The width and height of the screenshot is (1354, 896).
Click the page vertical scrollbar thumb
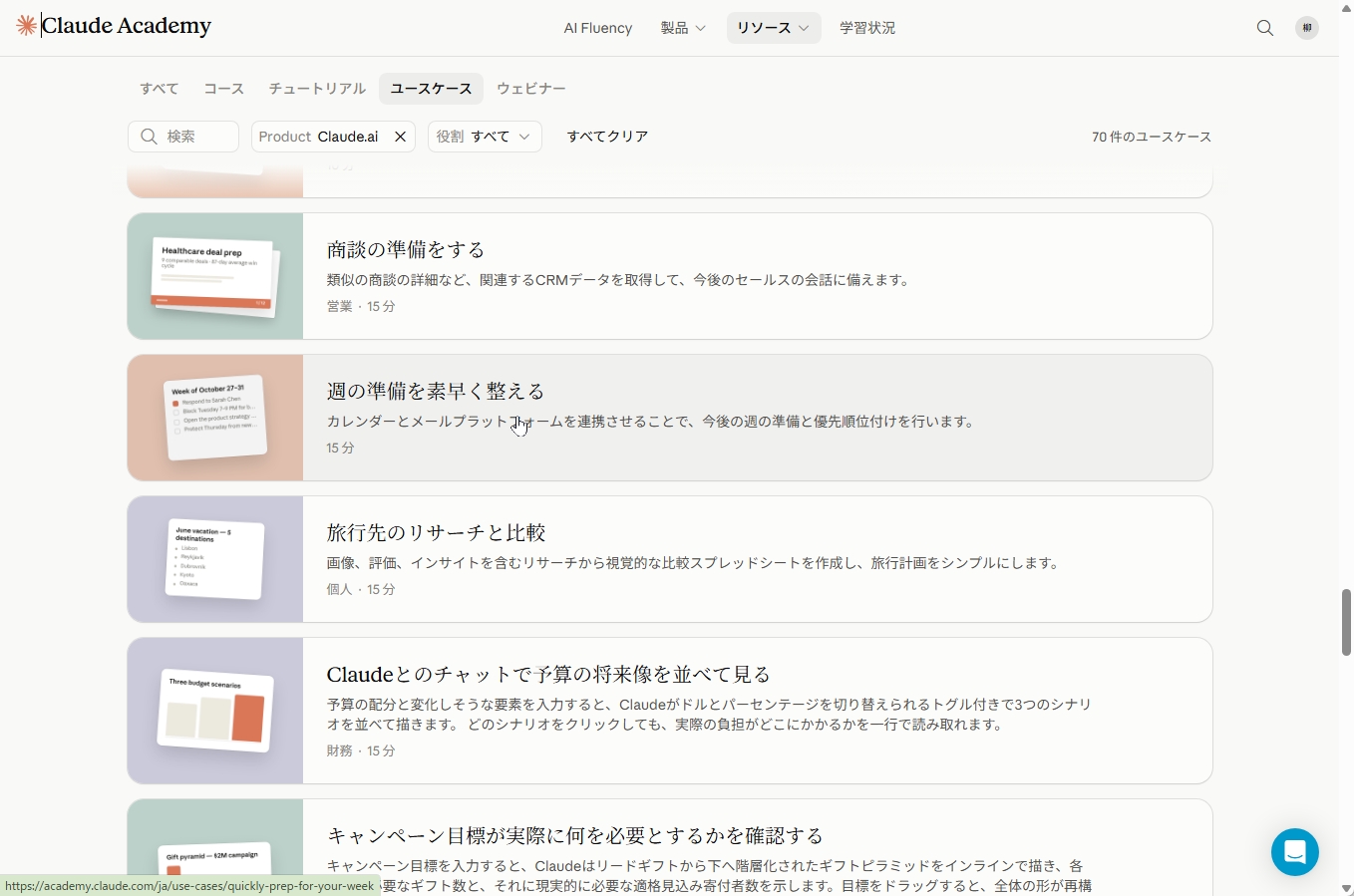point(1346,622)
